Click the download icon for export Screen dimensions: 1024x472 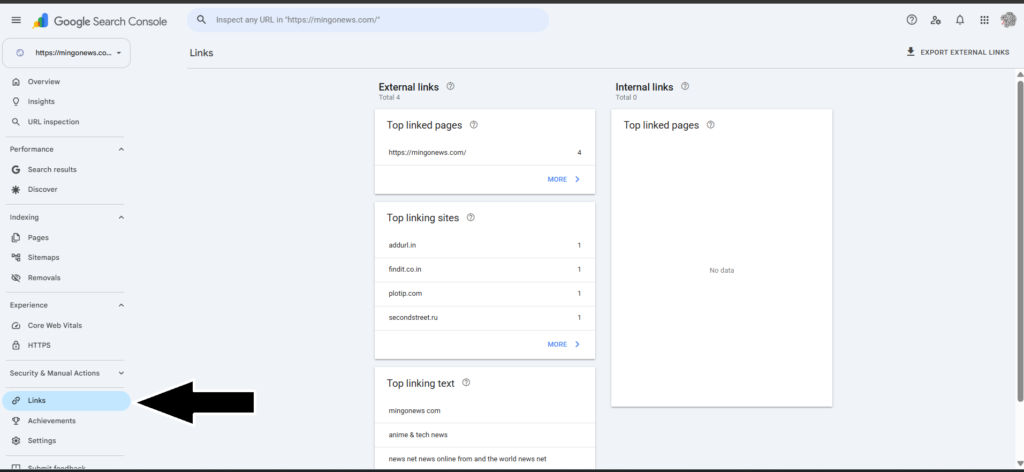coord(910,52)
